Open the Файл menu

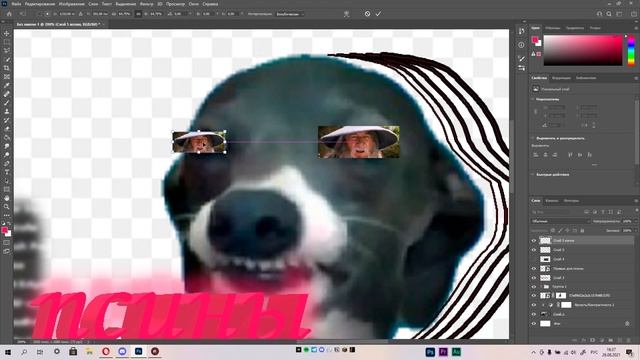16,4
